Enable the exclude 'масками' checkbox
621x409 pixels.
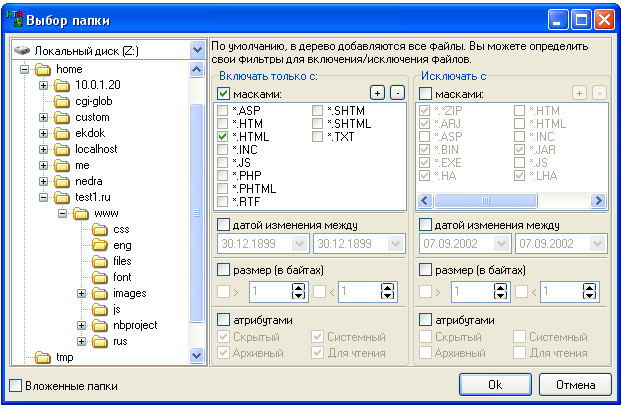click(425, 94)
